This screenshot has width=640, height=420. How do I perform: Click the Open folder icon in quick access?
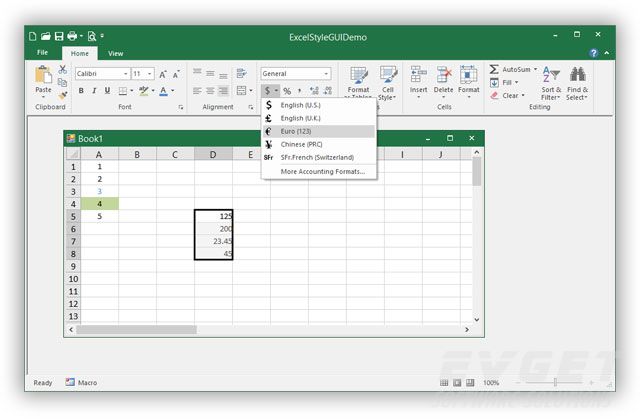click(x=45, y=37)
